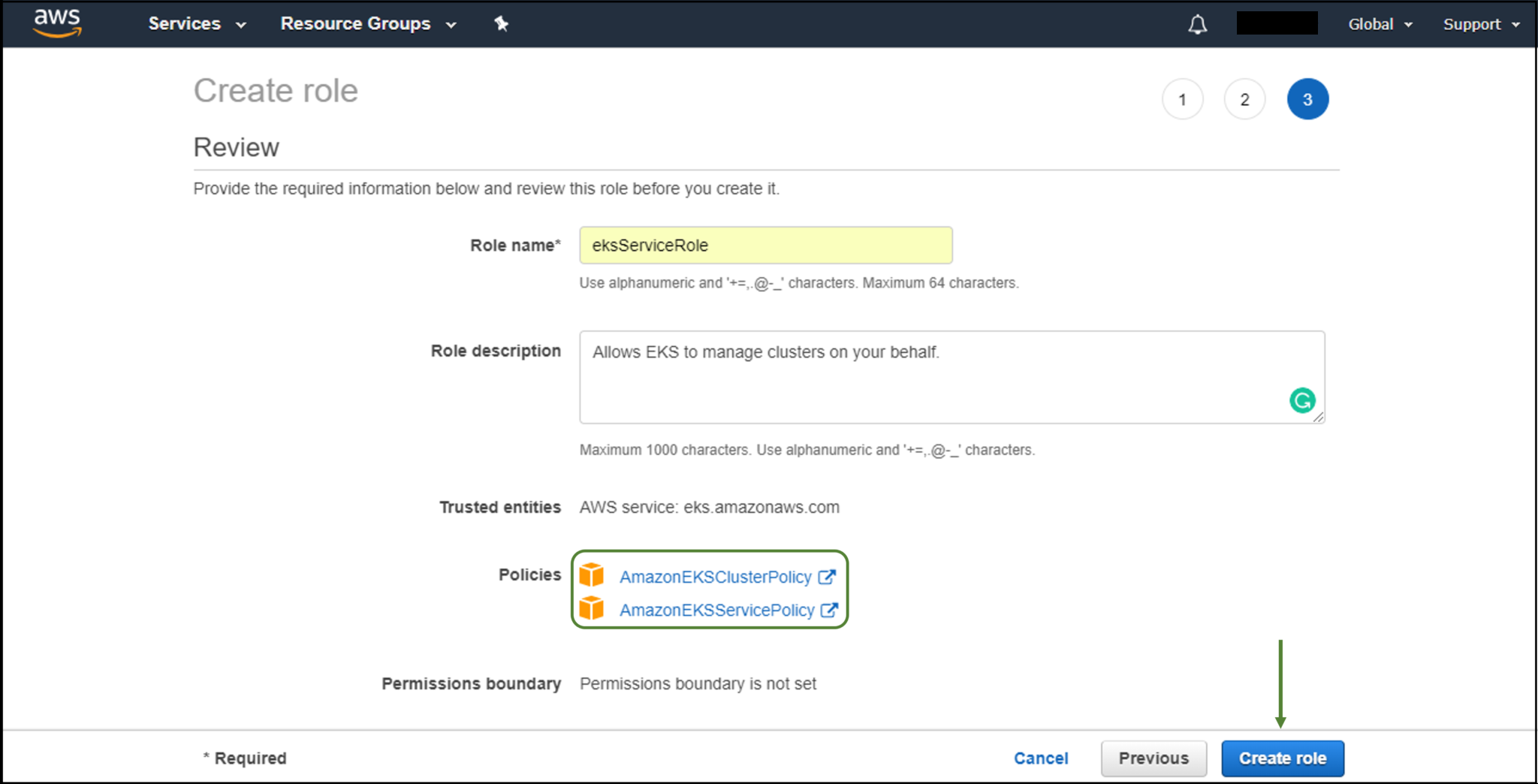Focus the Role description text area

(x=952, y=377)
